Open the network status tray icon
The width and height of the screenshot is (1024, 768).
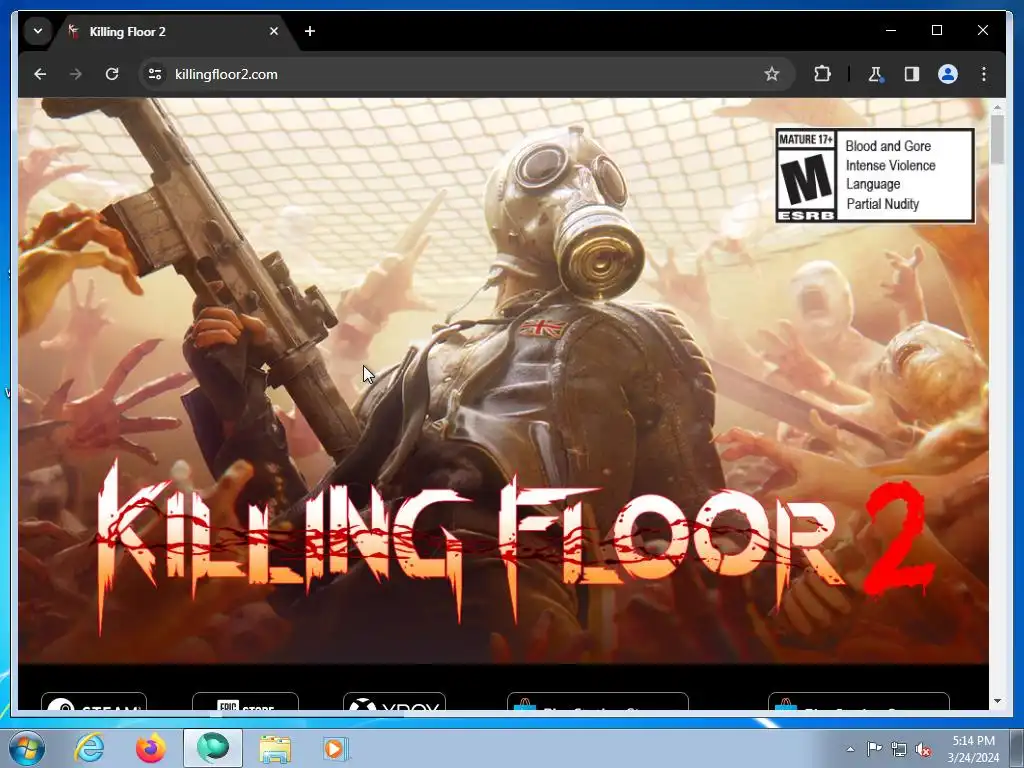point(899,749)
